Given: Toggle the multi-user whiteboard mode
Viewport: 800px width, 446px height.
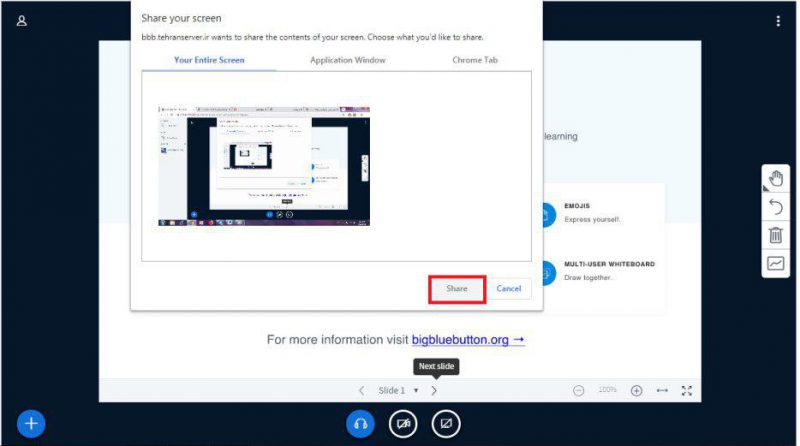Looking at the screenshot, I should point(775,263).
